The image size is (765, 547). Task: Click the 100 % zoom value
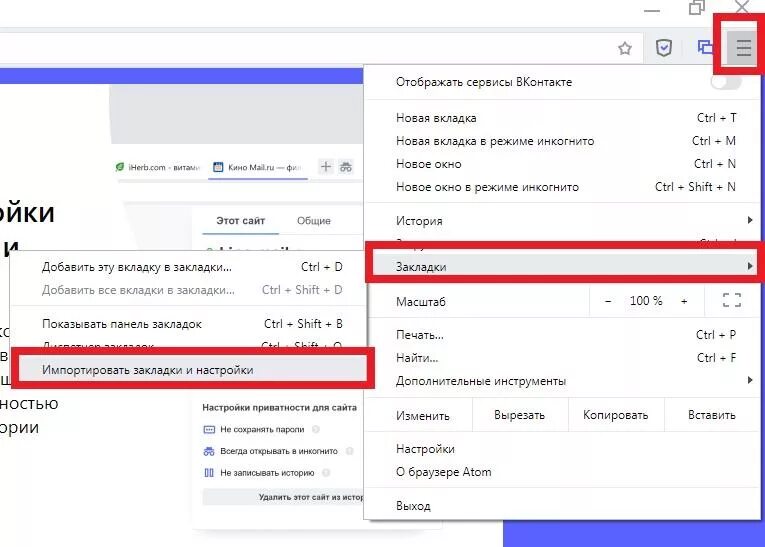pyautogui.click(x=646, y=301)
